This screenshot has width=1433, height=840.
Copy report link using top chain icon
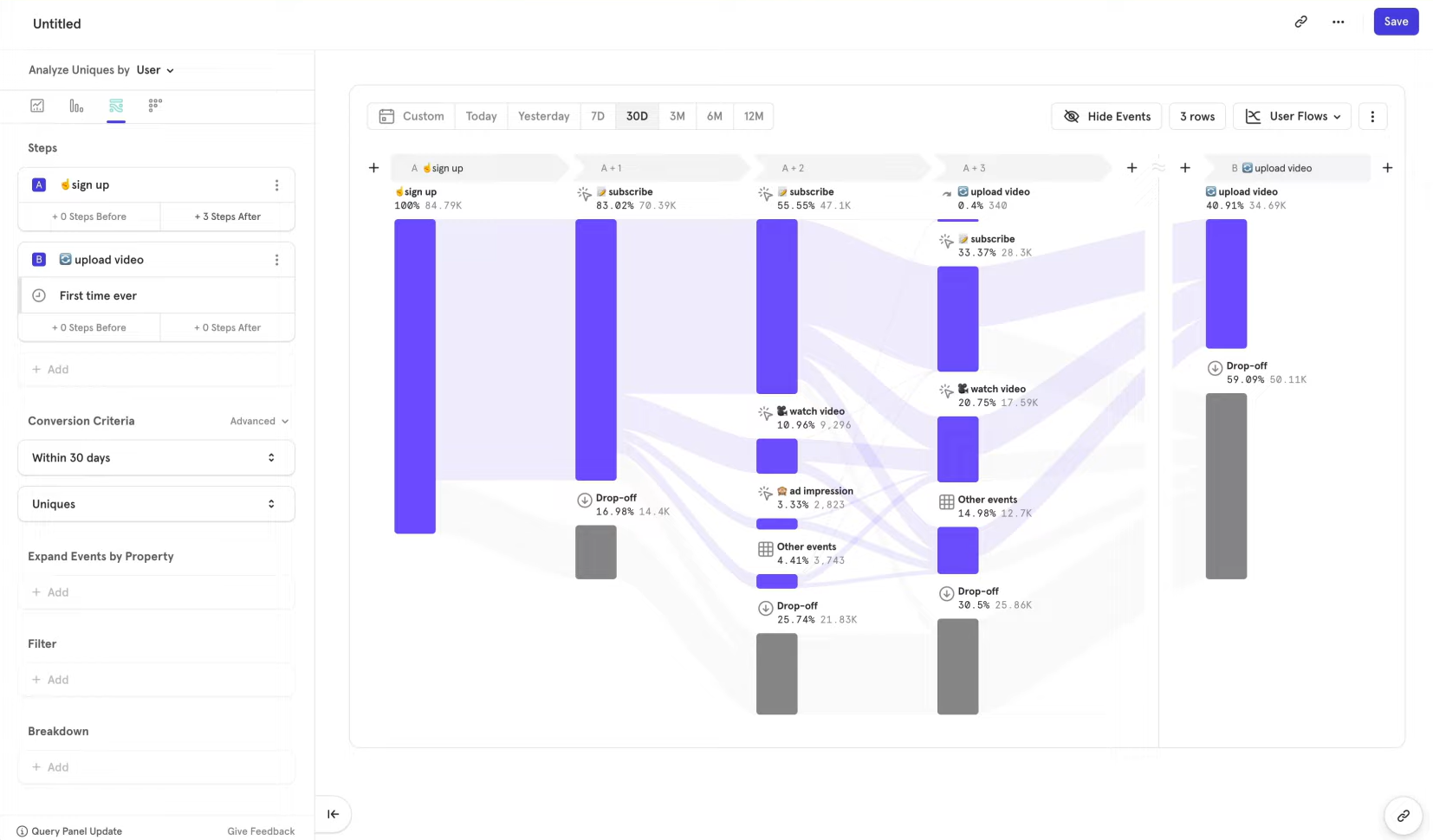1300,22
